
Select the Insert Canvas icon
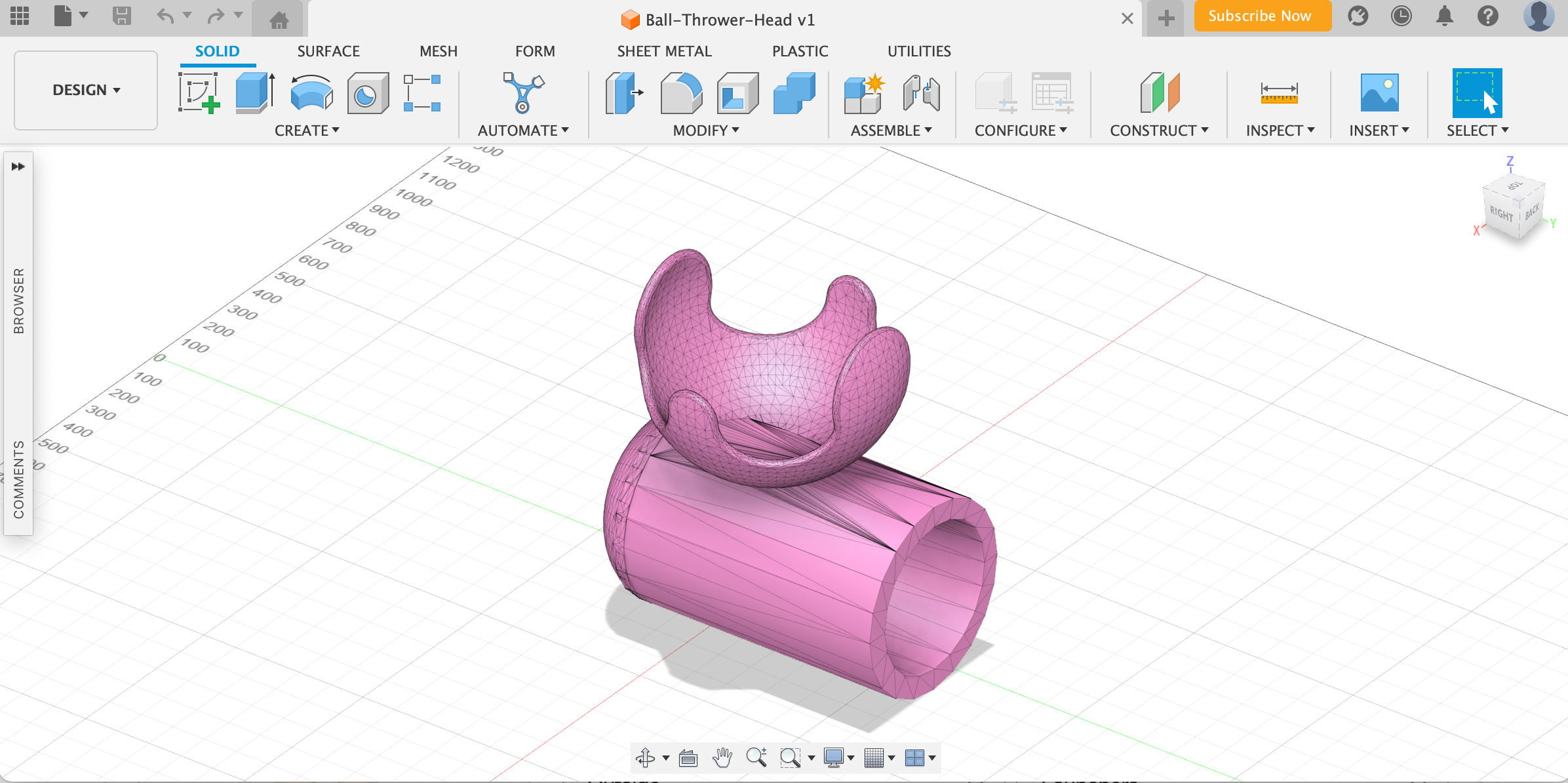(x=1380, y=94)
